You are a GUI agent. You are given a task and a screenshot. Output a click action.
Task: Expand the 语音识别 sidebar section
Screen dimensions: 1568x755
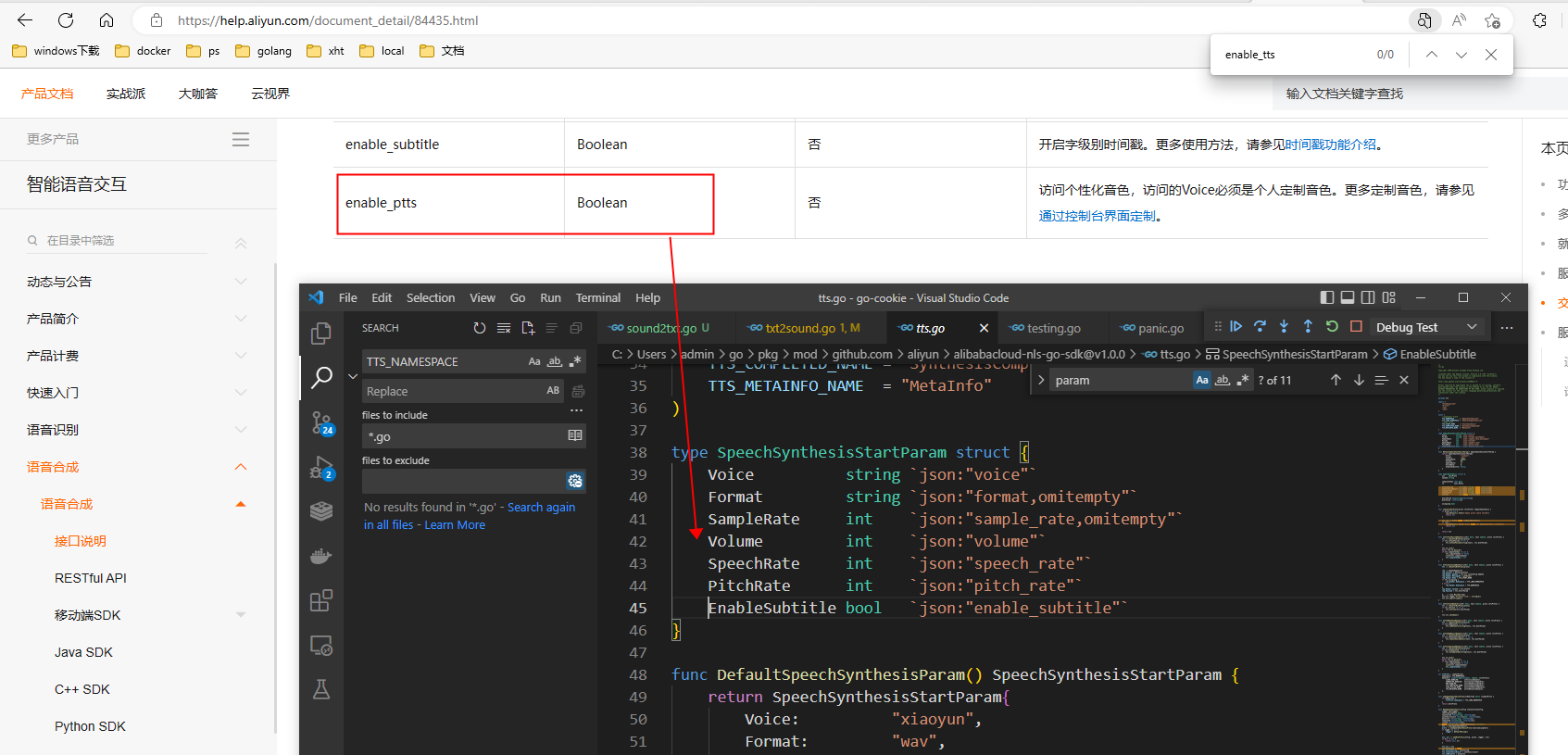tap(241, 430)
